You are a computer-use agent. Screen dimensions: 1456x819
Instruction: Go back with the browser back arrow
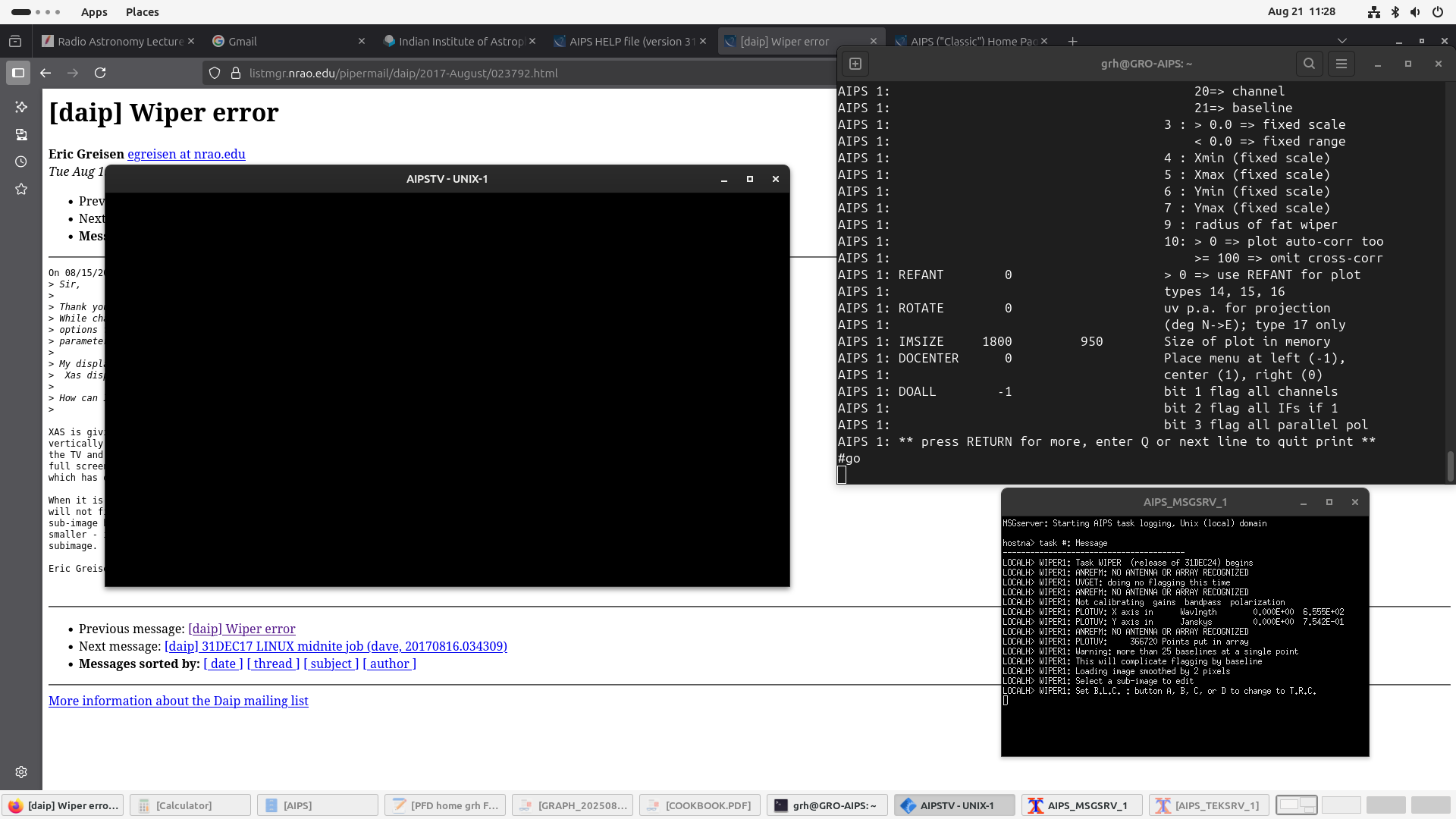click(x=45, y=73)
